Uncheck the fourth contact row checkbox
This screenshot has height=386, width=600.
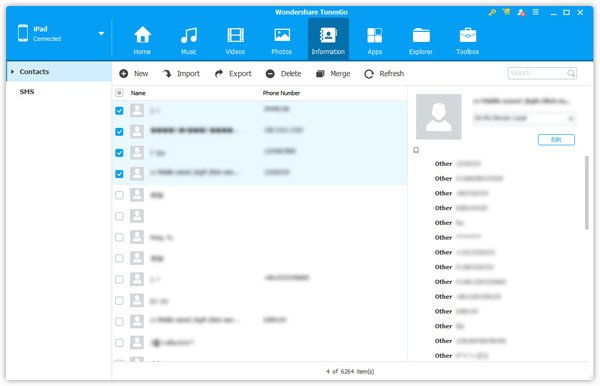(119, 174)
